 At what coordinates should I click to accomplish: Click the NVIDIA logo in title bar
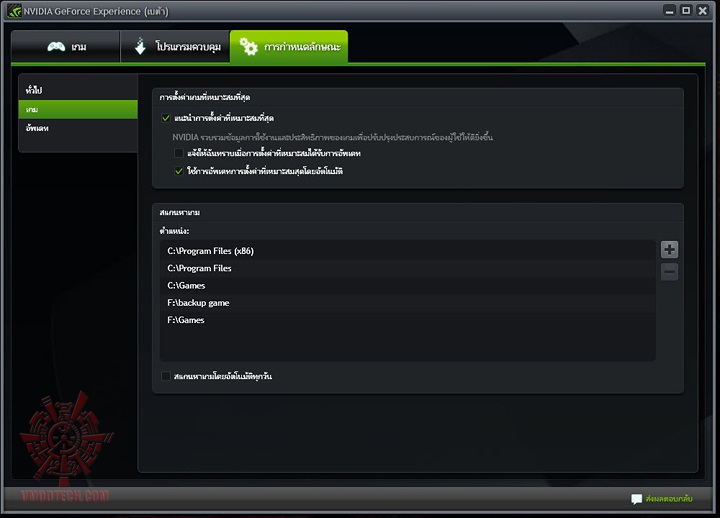[x=14, y=11]
